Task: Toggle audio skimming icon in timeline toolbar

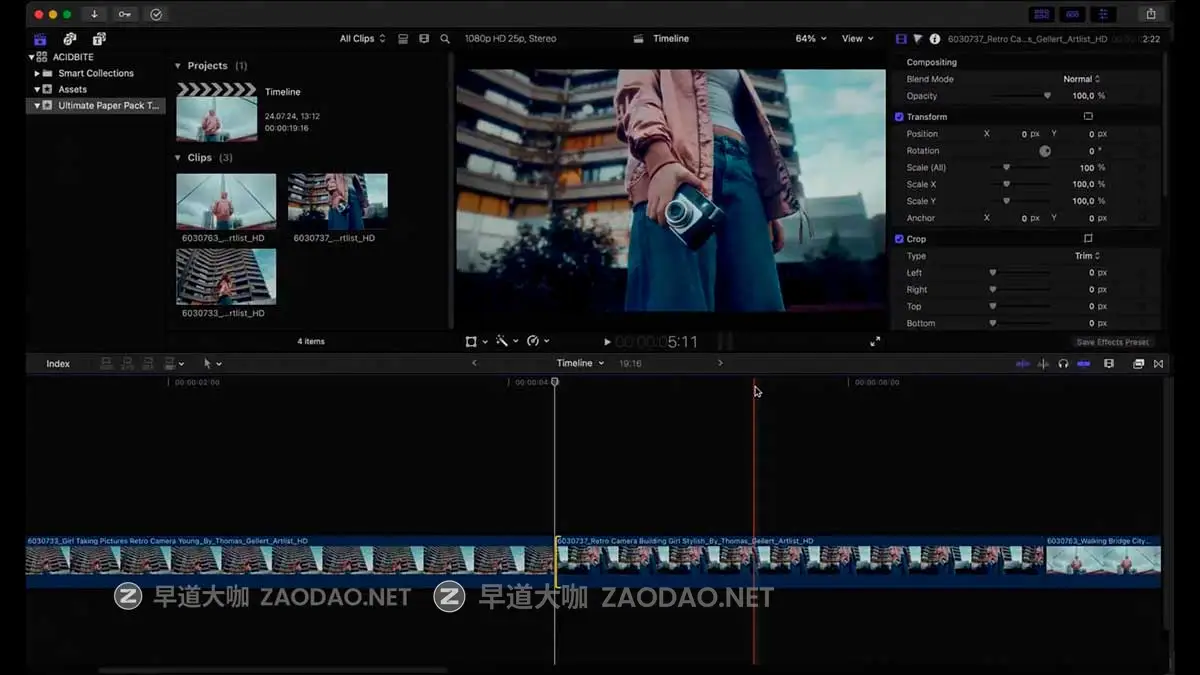Action: coord(1043,364)
